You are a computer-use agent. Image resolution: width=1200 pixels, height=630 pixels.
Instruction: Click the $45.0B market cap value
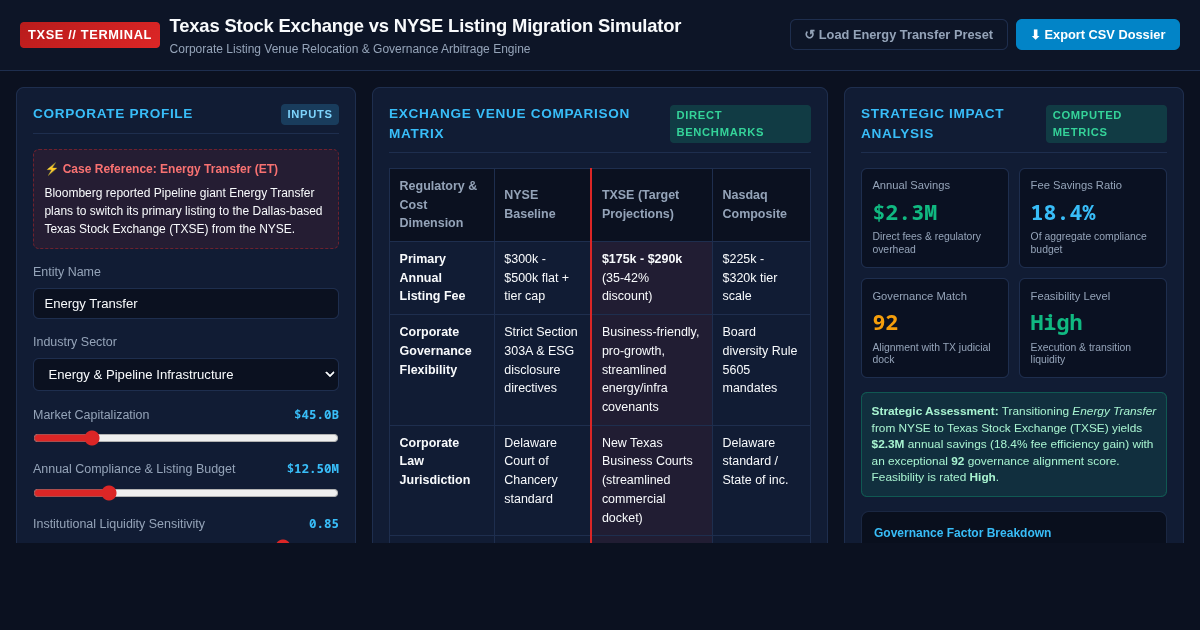(316, 414)
